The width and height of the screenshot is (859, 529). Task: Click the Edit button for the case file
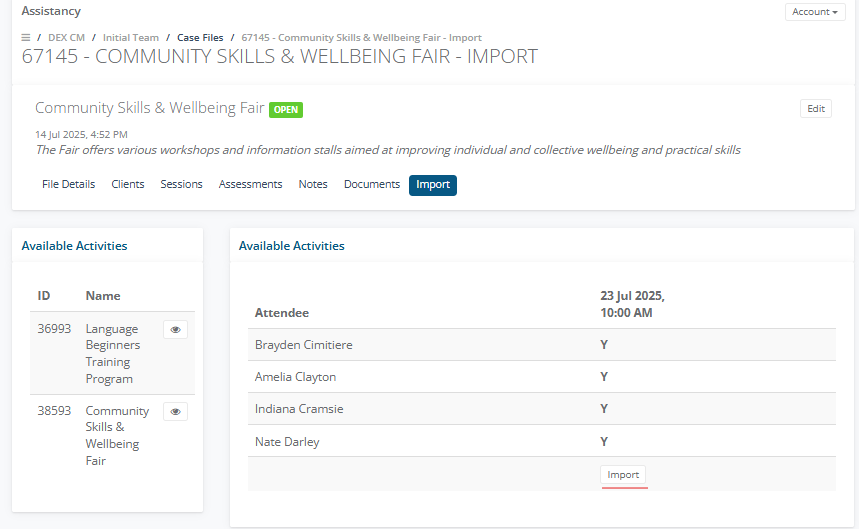coord(816,108)
